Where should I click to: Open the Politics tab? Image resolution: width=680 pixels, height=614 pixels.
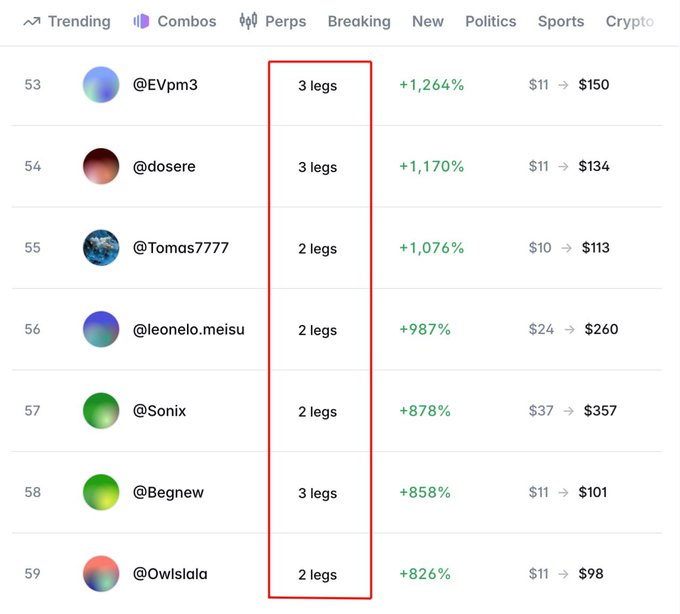point(490,21)
